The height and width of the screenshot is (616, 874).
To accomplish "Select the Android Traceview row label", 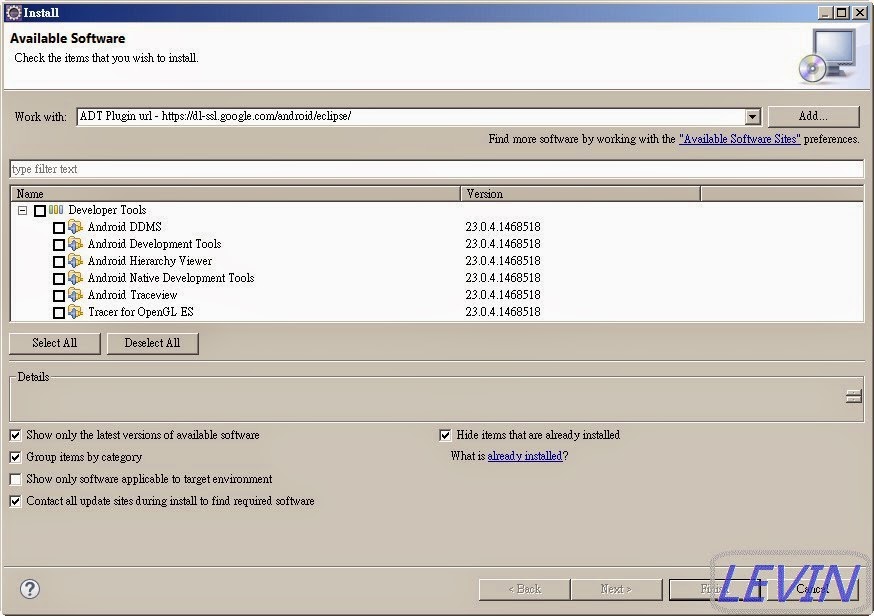I will [132, 295].
